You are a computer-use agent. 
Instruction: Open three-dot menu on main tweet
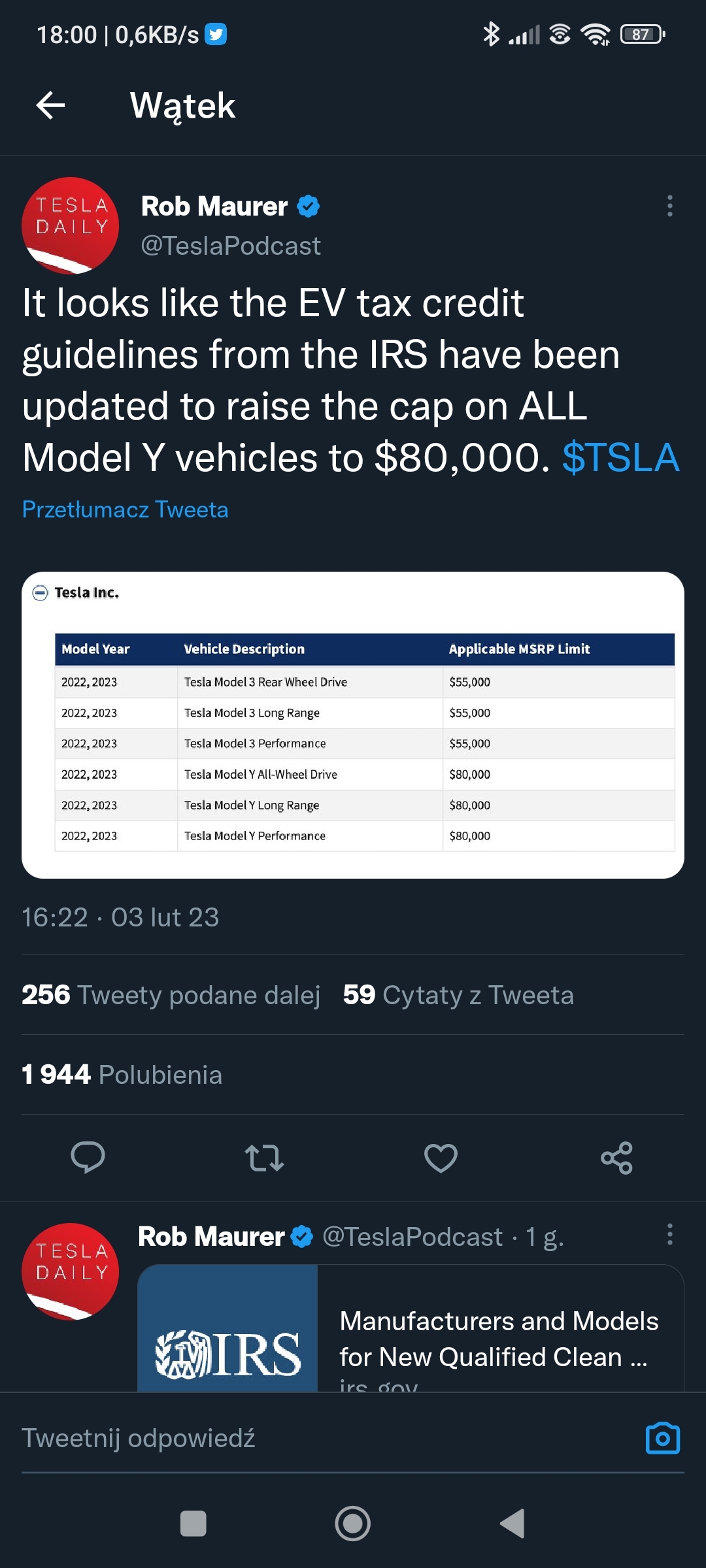pos(669,206)
